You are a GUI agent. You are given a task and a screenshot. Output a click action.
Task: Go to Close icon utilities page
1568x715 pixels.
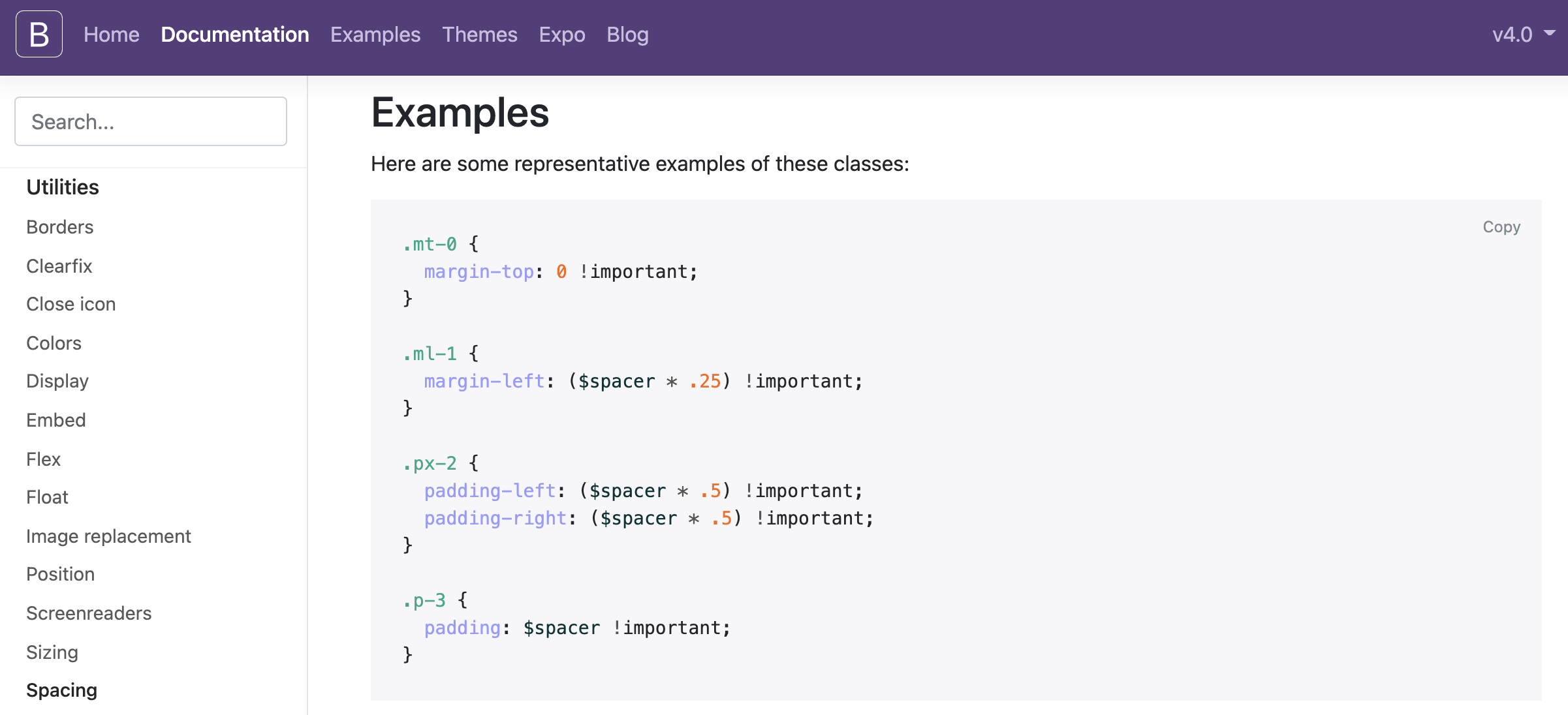[x=71, y=304]
